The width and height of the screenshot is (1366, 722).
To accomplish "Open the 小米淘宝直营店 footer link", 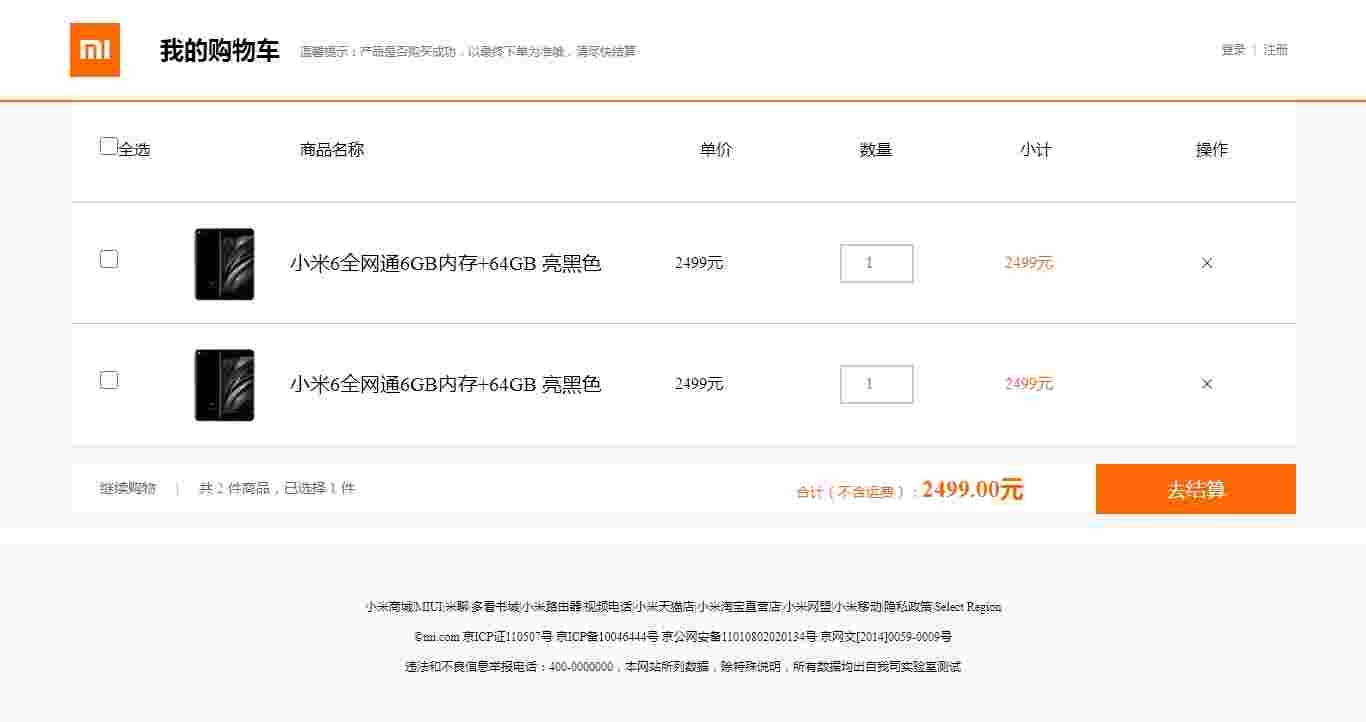I will point(740,607).
